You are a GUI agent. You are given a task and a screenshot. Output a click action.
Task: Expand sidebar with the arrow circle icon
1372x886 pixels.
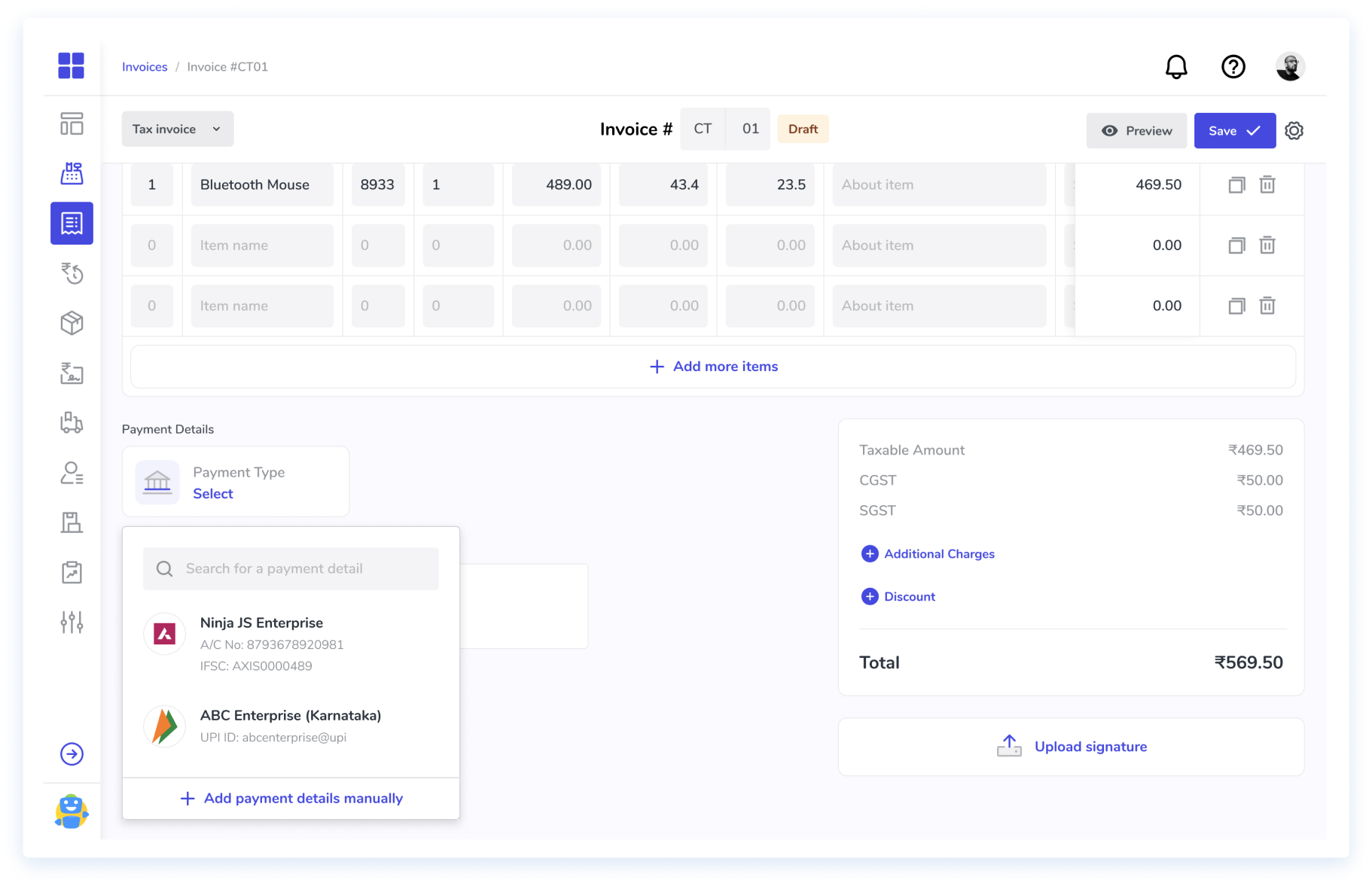[x=72, y=754]
